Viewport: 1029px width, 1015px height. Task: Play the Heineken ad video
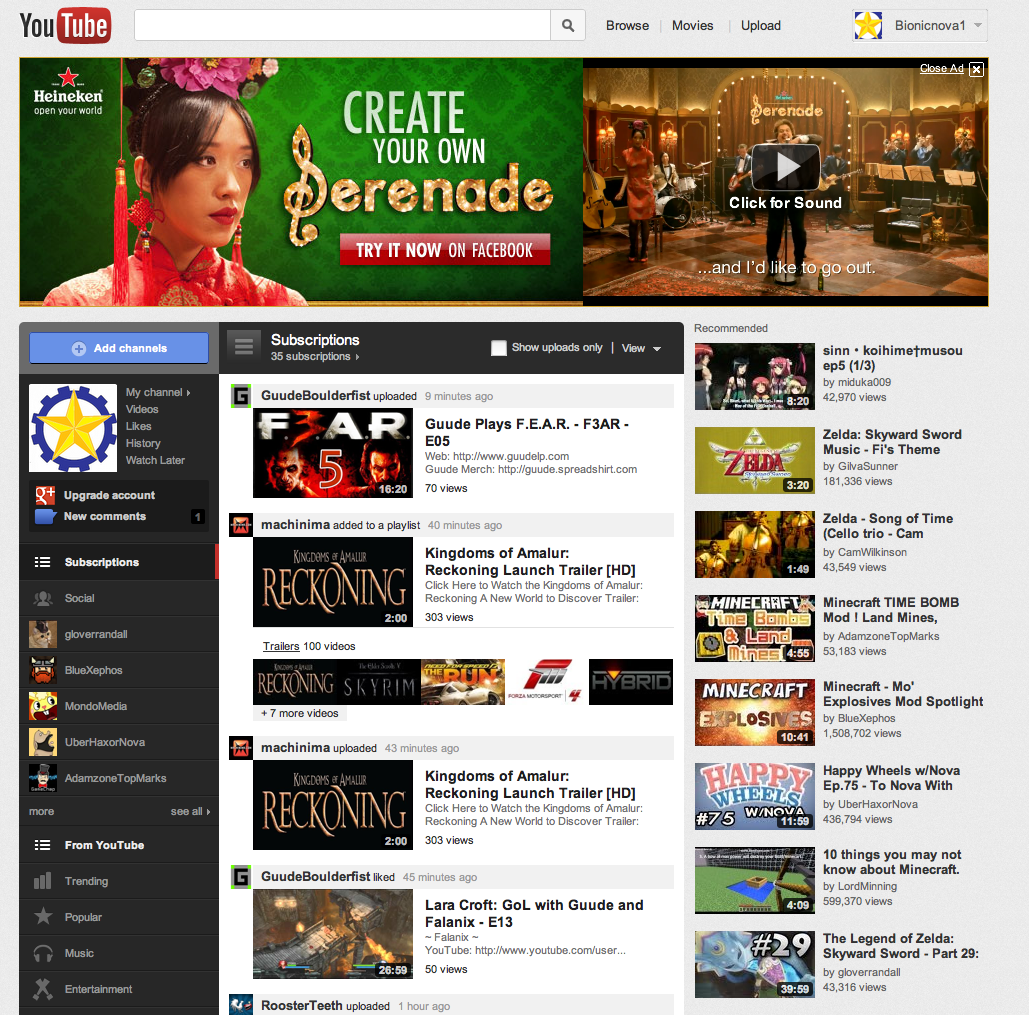(785, 167)
